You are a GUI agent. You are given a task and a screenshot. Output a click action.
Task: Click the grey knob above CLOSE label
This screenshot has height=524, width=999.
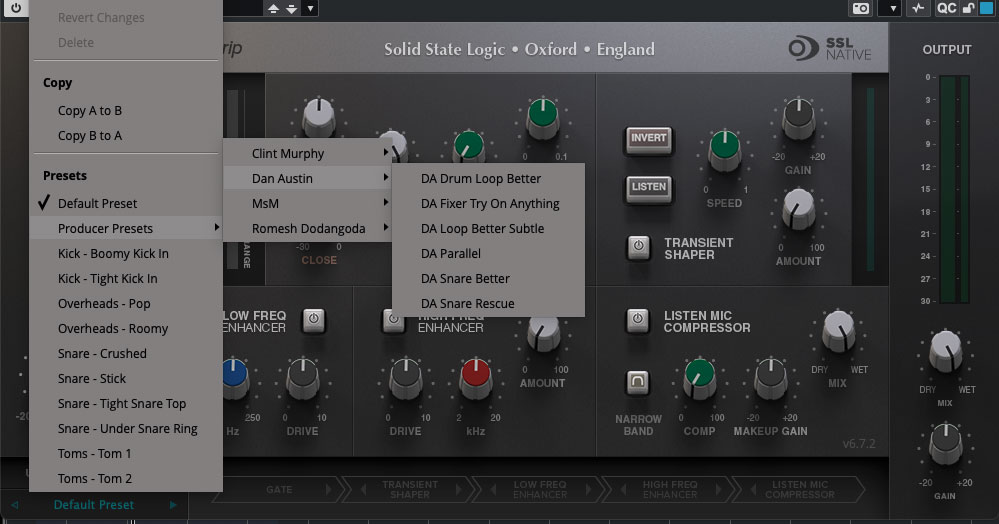(319, 118)
